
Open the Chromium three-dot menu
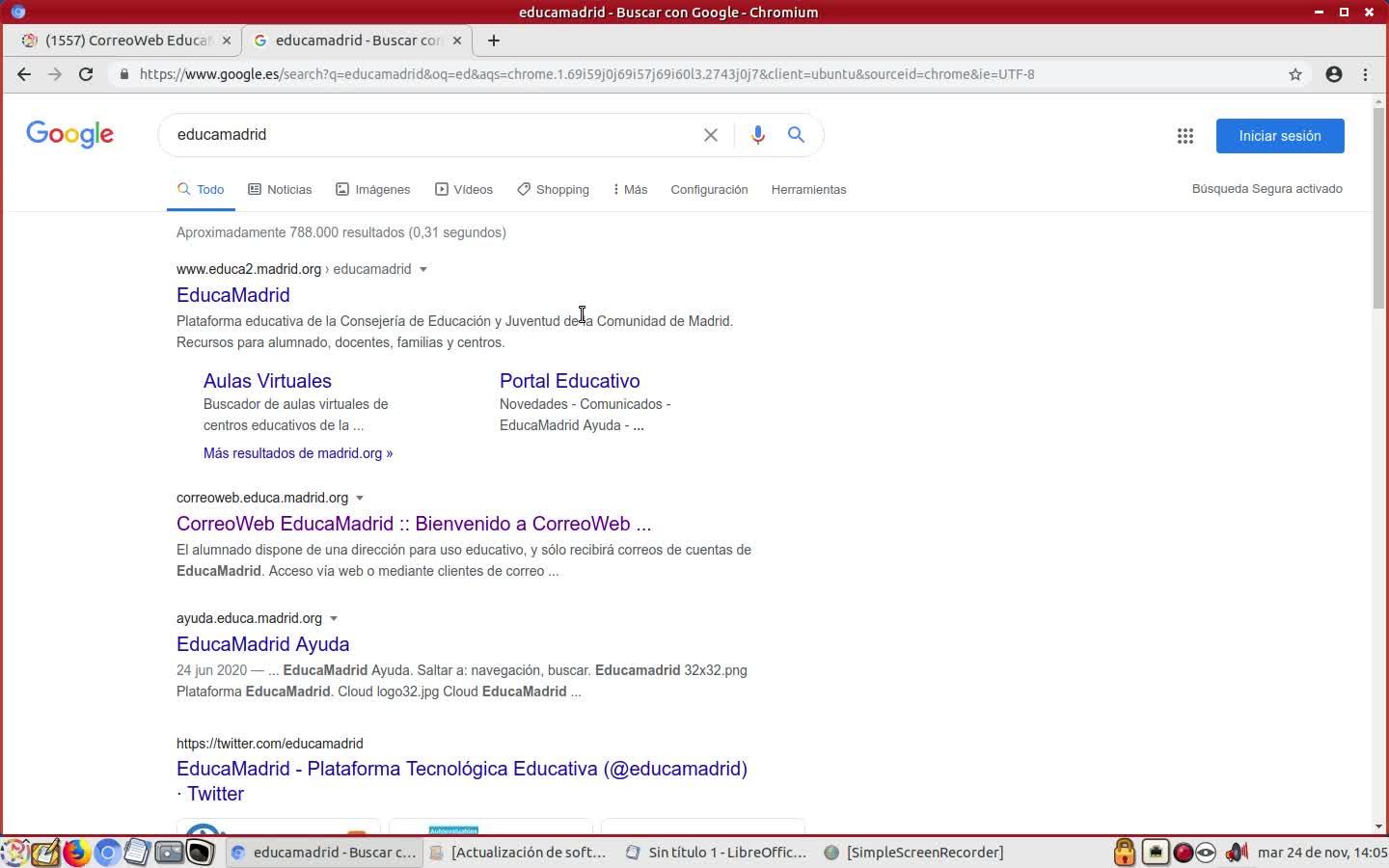click(x=1365, y=74)
